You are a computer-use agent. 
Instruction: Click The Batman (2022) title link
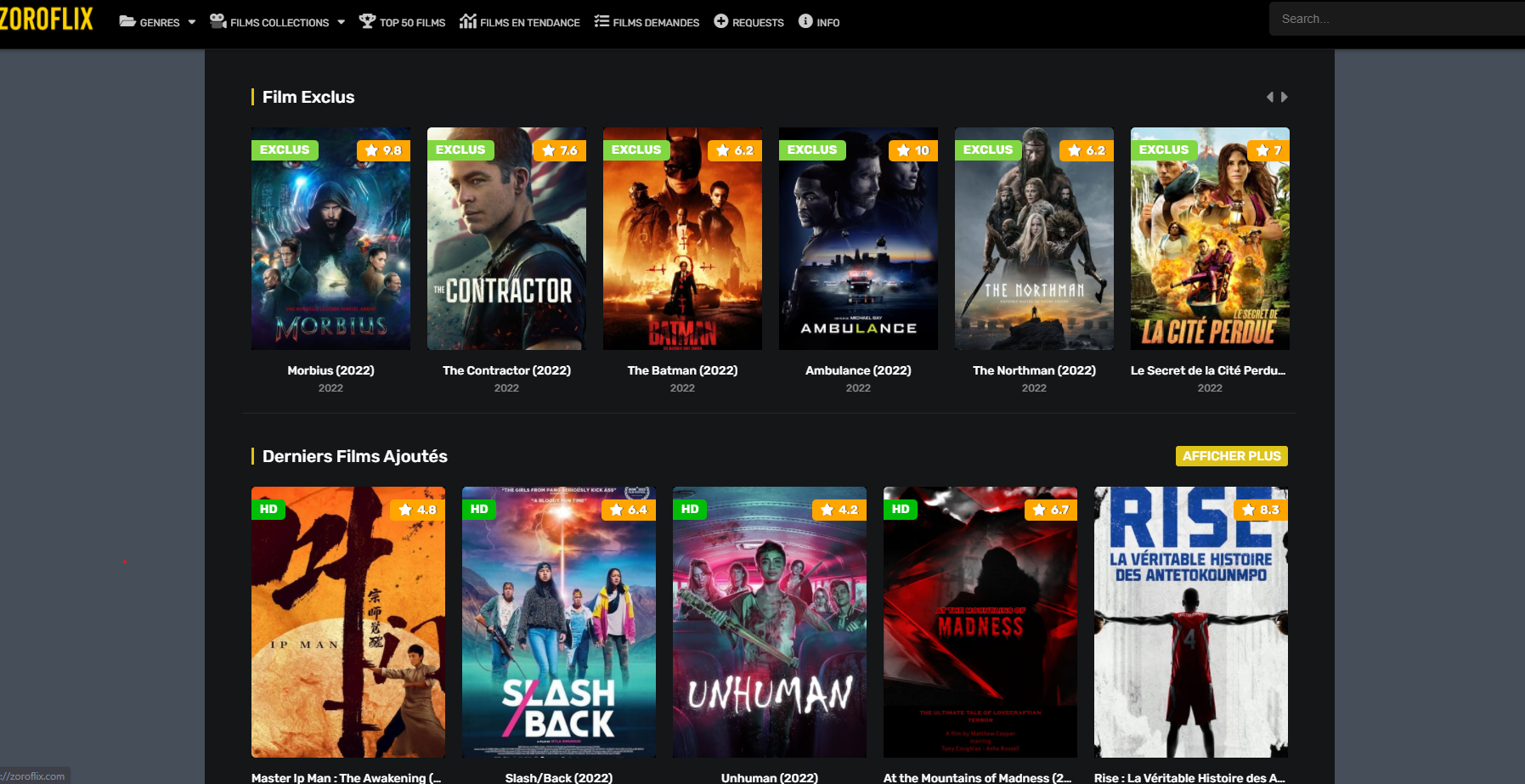[x=682, y=370]
